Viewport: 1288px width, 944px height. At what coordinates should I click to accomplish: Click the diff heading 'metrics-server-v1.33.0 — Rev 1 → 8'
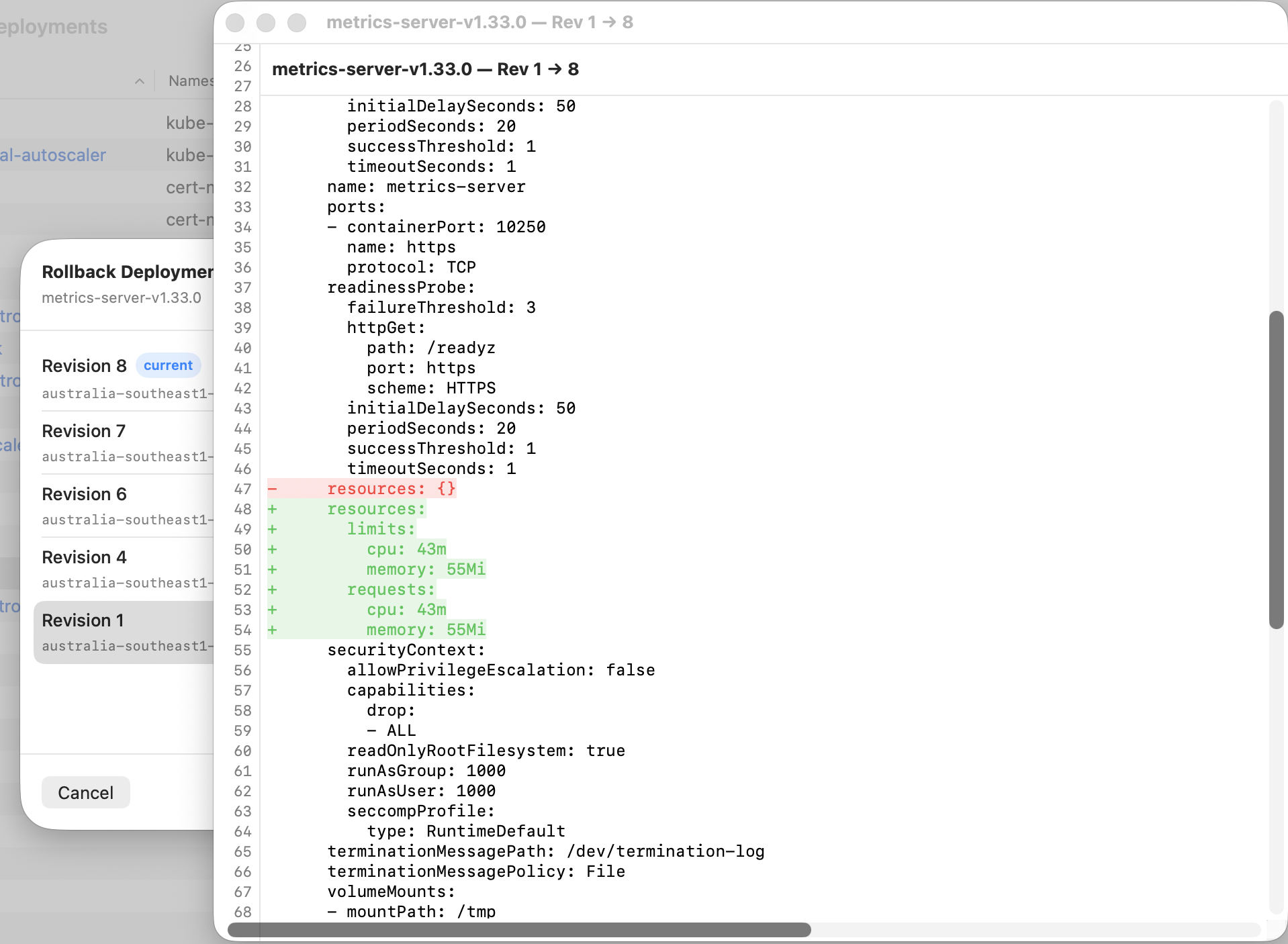(425, 69)
